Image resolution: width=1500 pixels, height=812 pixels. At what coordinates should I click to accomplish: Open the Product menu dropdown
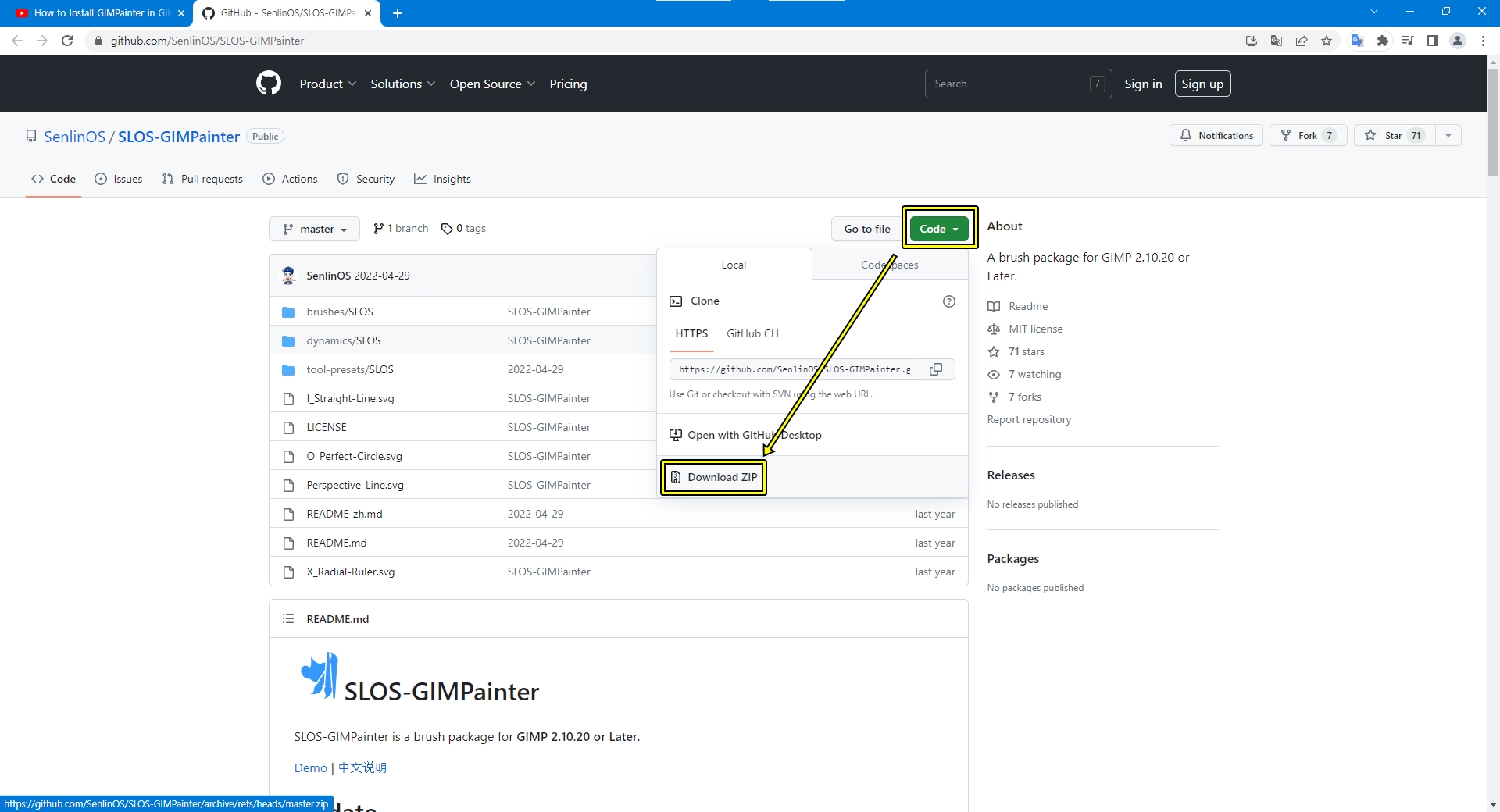tap(328, 84)
